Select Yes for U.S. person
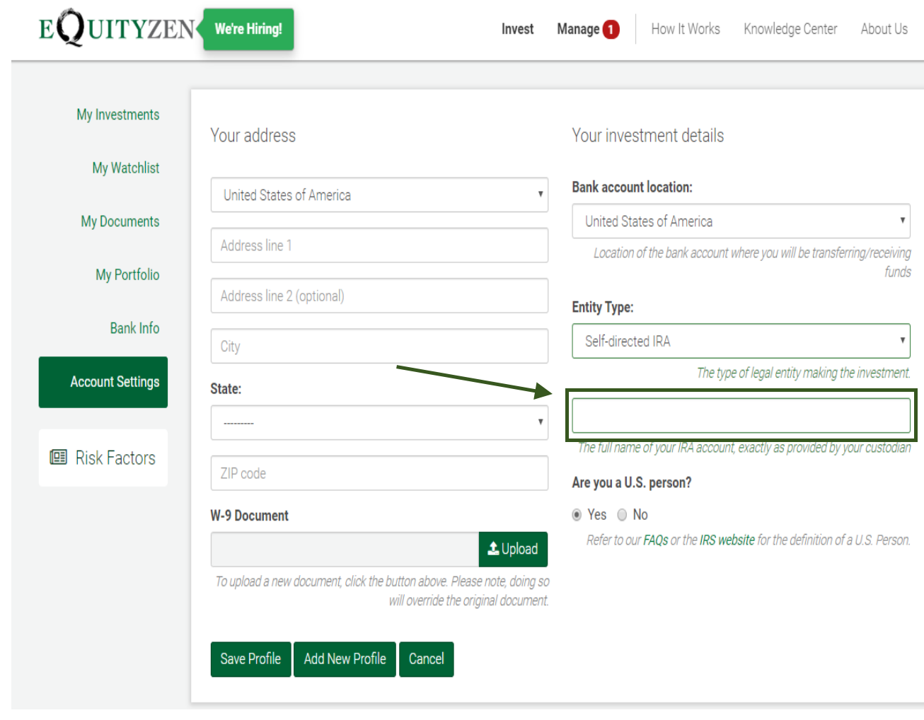The height and width of the screenshot is (720, 924). (577, 515)
